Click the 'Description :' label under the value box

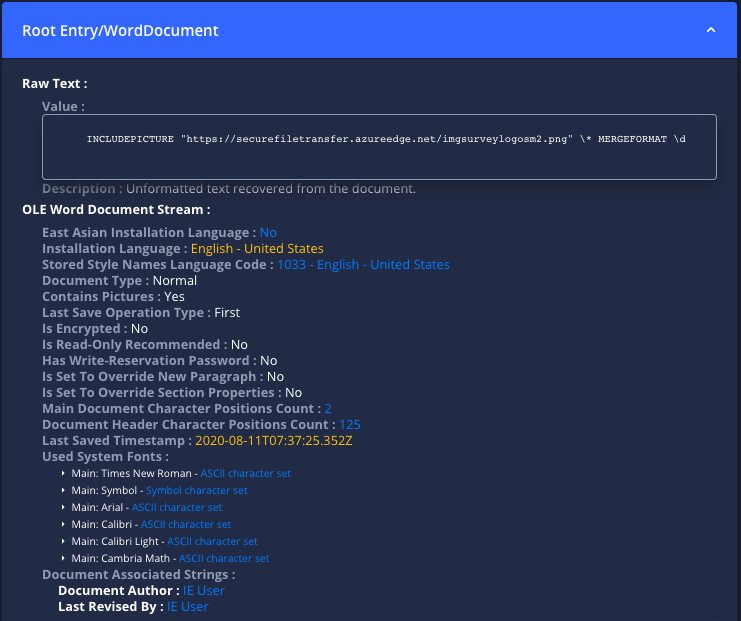coord(82,189)
